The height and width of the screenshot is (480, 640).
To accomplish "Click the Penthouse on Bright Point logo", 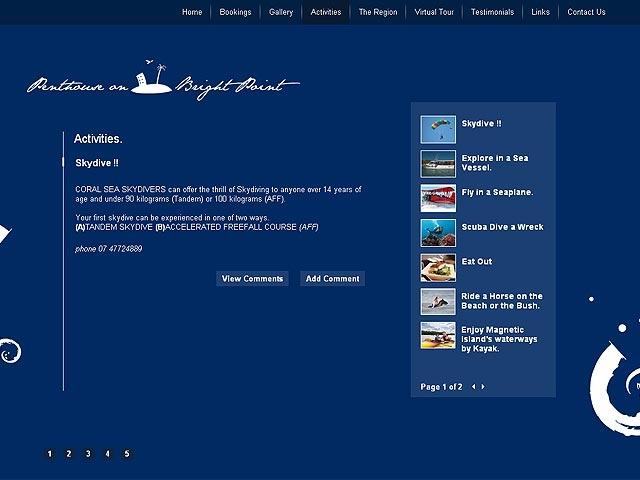I will [x=163, y=82].
